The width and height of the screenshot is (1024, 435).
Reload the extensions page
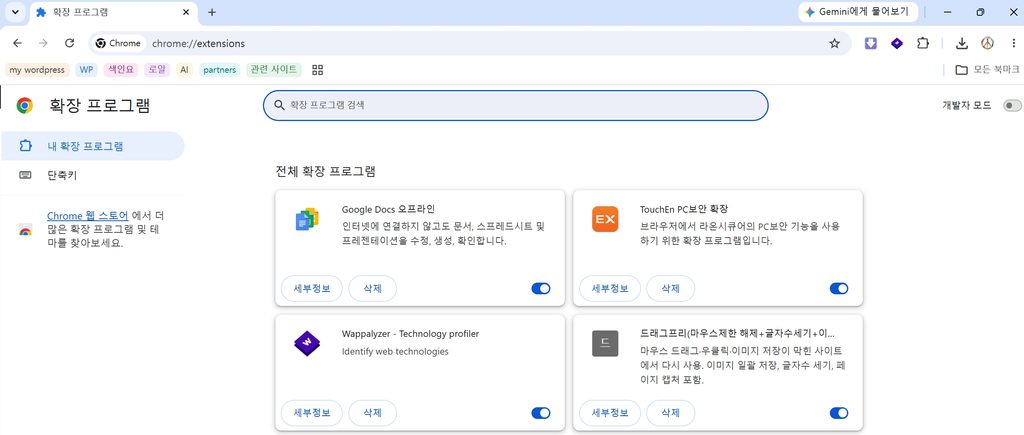click(69, 43)
